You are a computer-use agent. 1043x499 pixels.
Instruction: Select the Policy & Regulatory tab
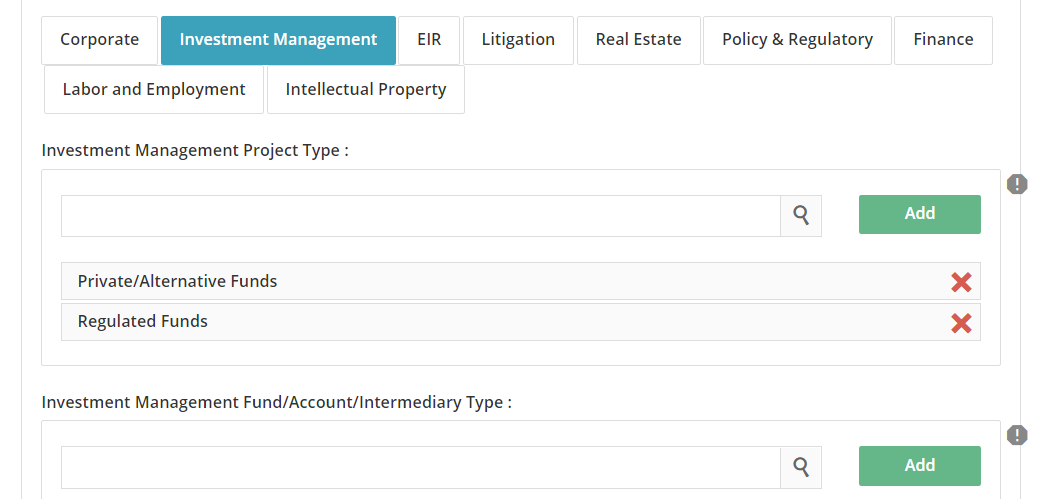coord(797,40)
